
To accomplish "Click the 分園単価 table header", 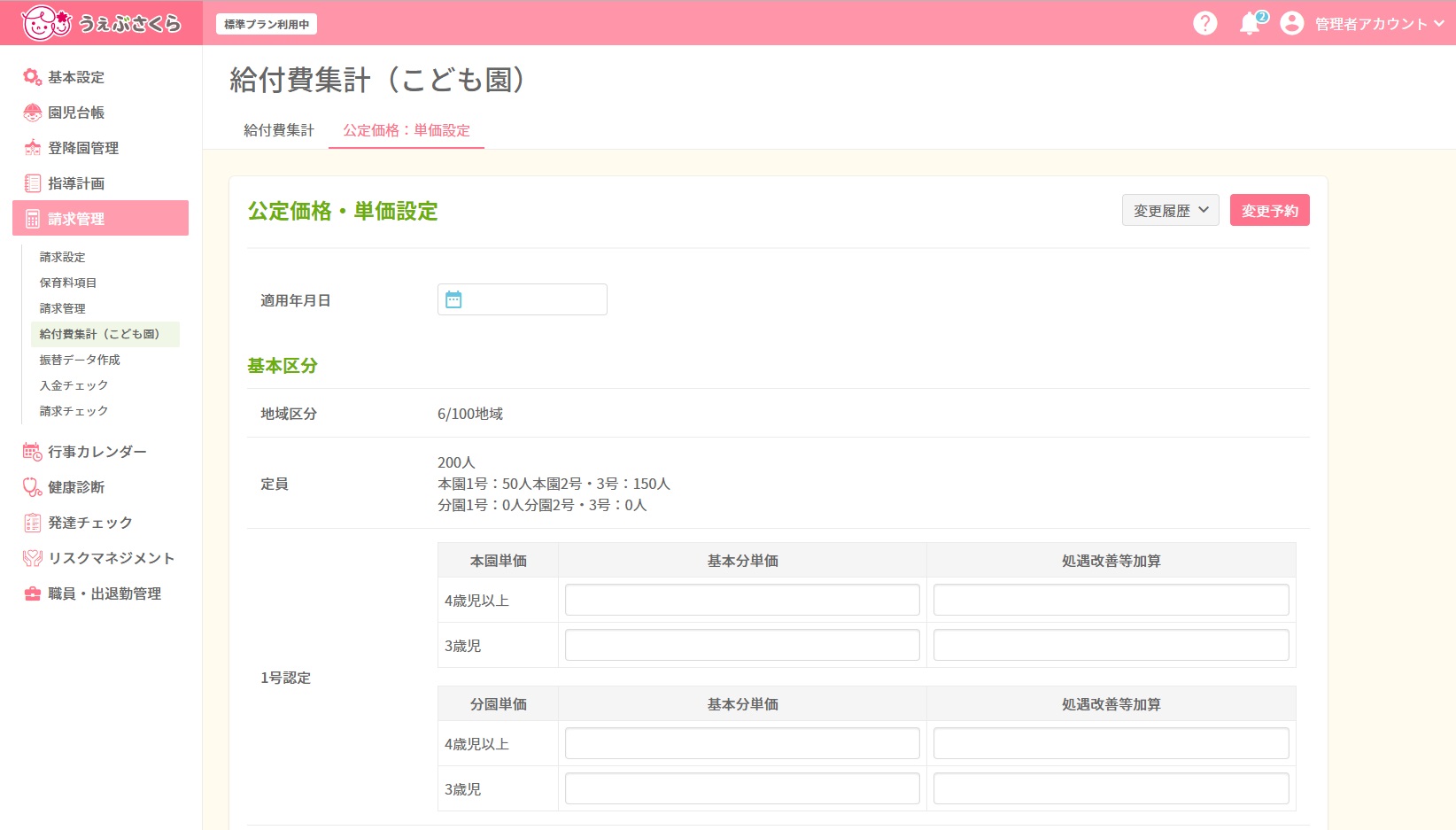I will click(x=498, y=704).
